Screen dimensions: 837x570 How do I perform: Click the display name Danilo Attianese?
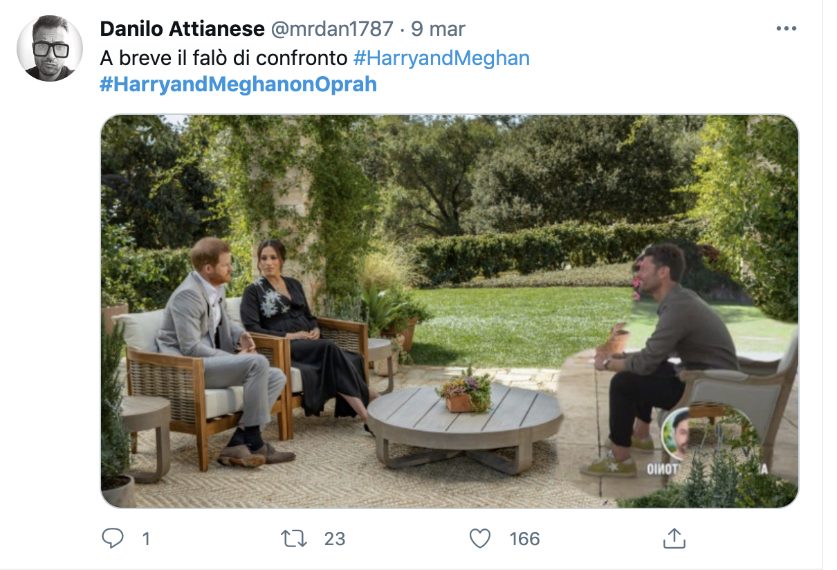pyautogui.click(x=182, y=29)
